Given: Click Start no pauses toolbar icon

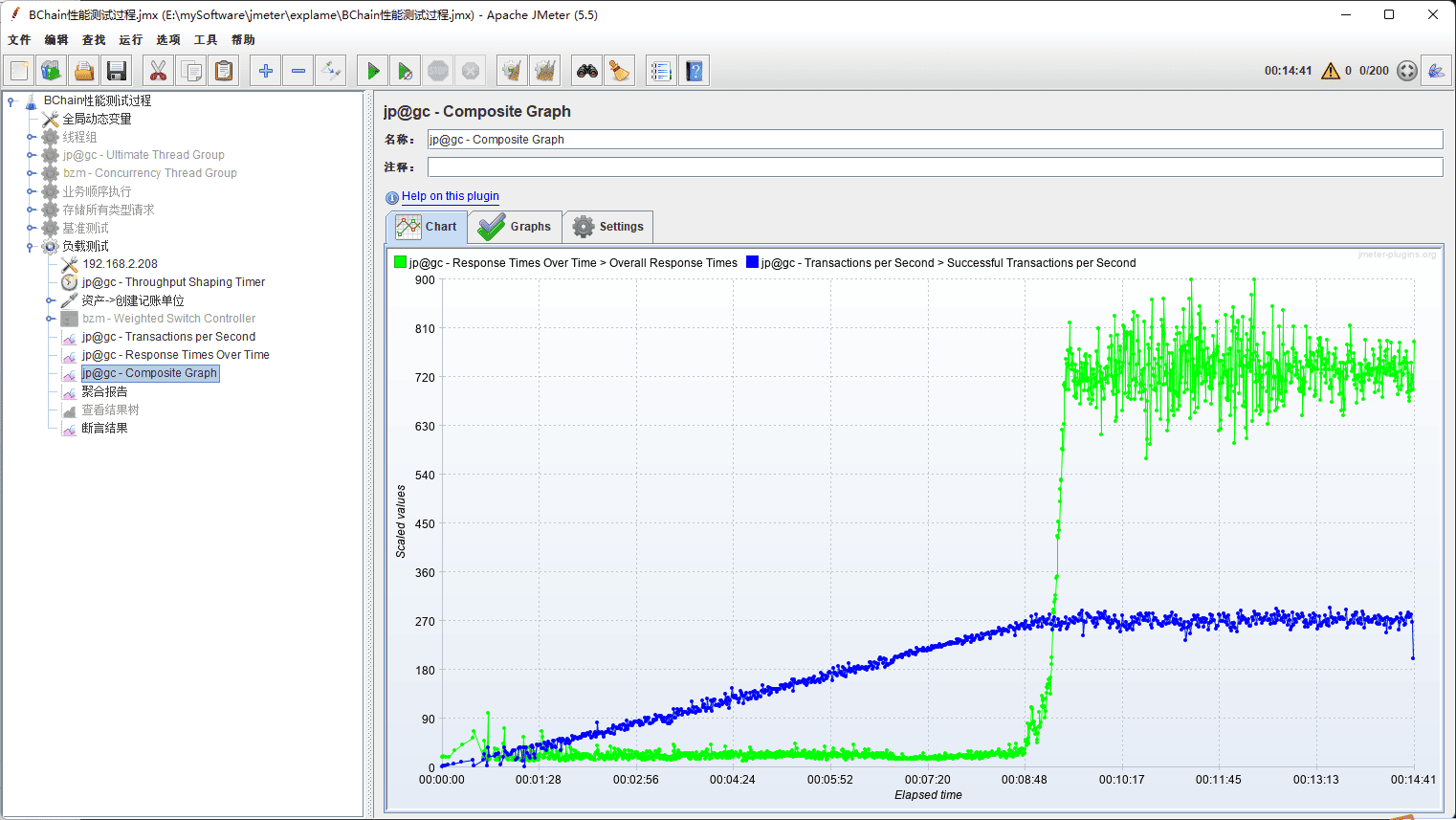Looking at the screenshot, I should point(406,71).
